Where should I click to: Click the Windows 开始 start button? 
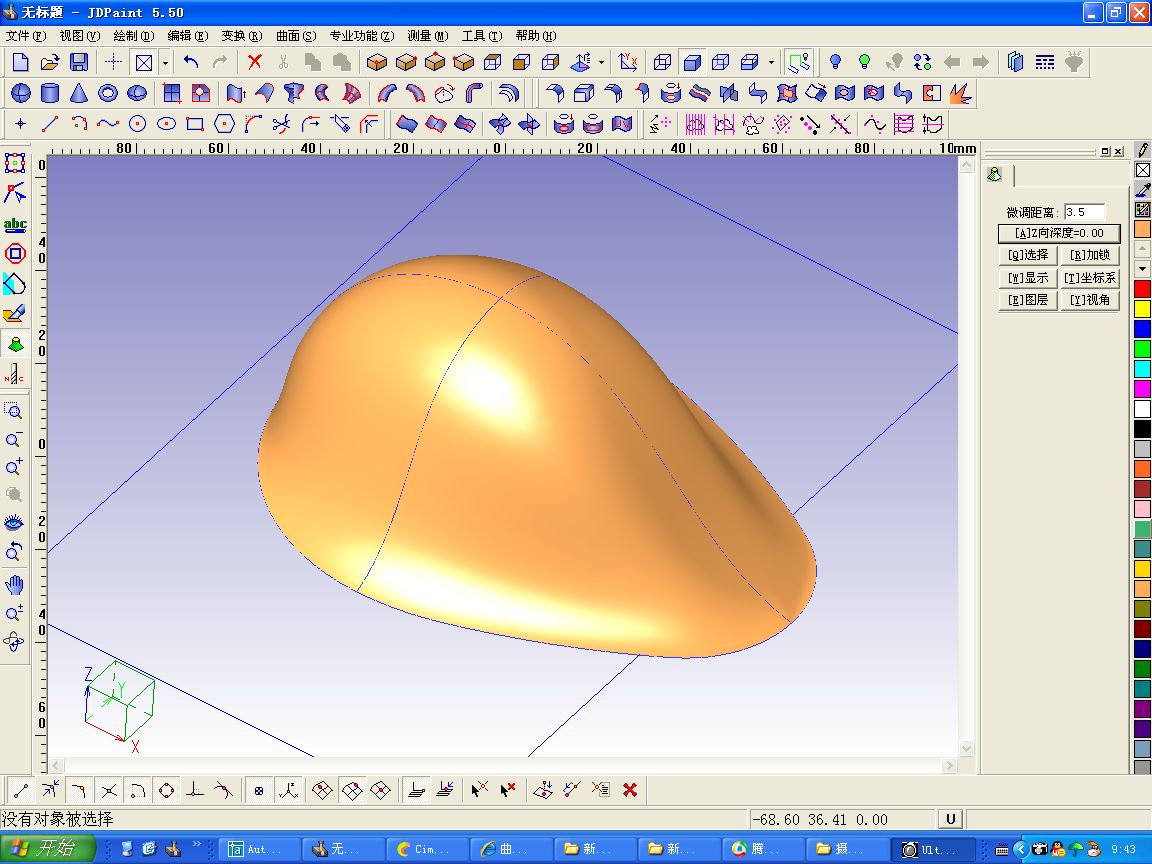[47, 849]
